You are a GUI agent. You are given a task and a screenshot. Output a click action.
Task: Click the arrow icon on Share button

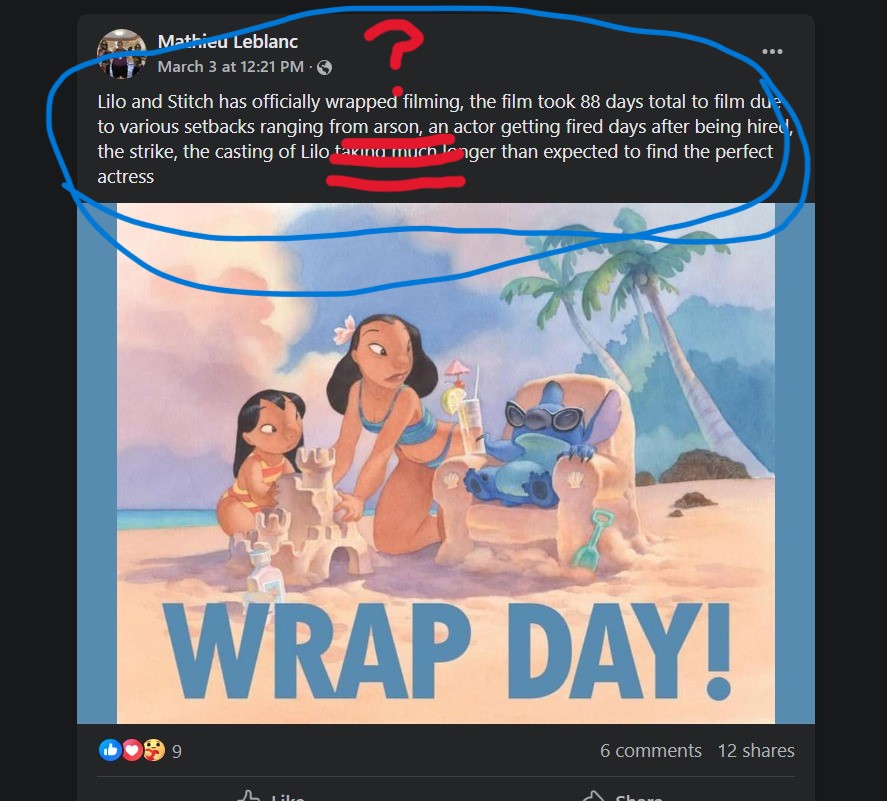coord(594,796)
